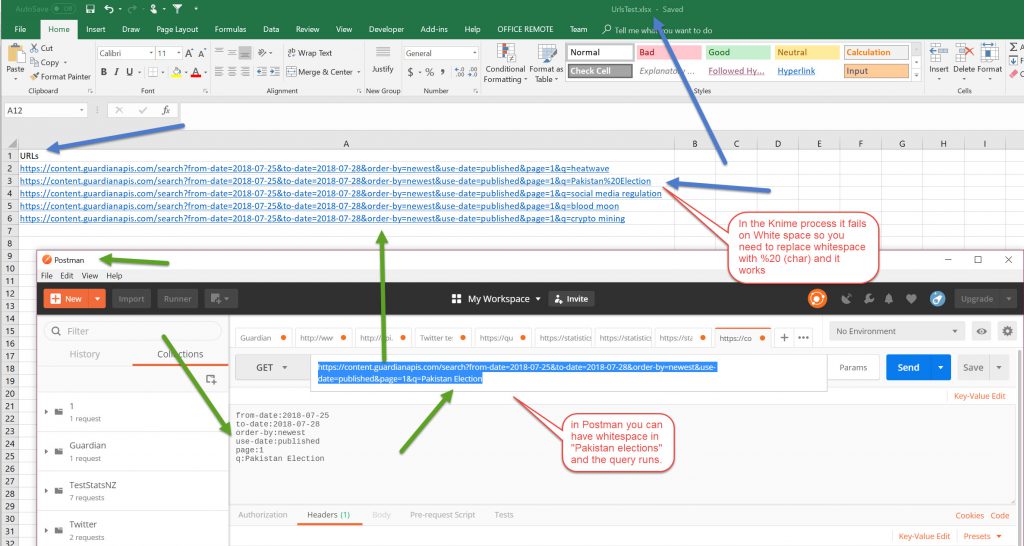1024x546 pixels.
Task: Click Postman environment quick look eye icon
Action: point(982,331)
